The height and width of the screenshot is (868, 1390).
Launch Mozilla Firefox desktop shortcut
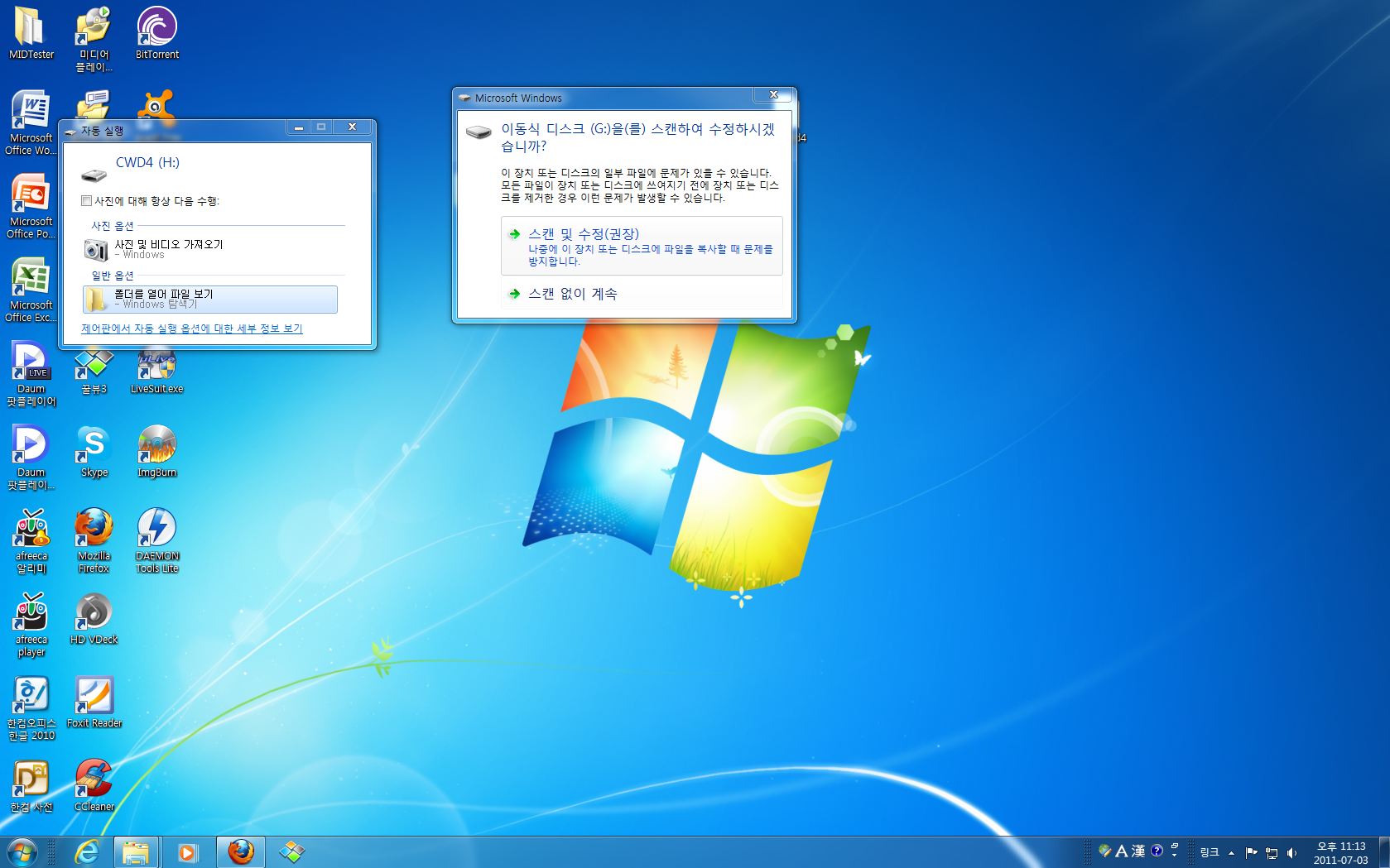tap(94, 540)
